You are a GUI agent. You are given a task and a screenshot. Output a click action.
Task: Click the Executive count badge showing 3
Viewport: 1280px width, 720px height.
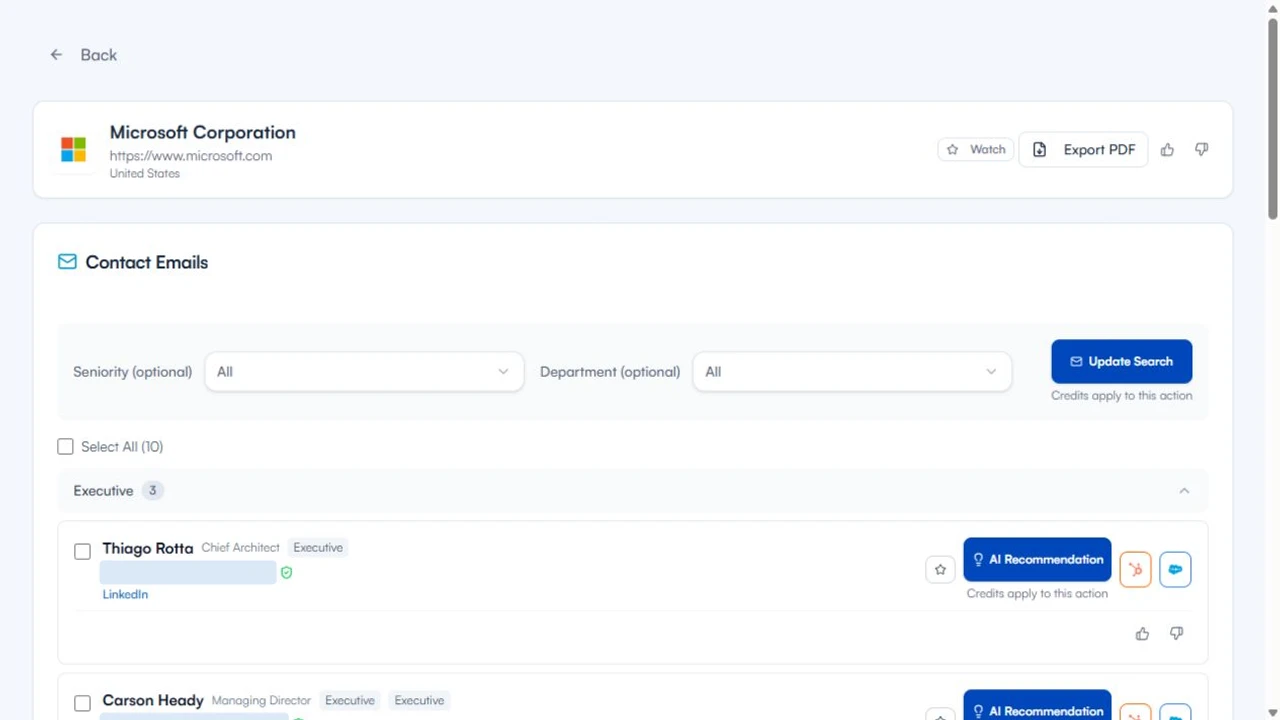tap(152, 491)
